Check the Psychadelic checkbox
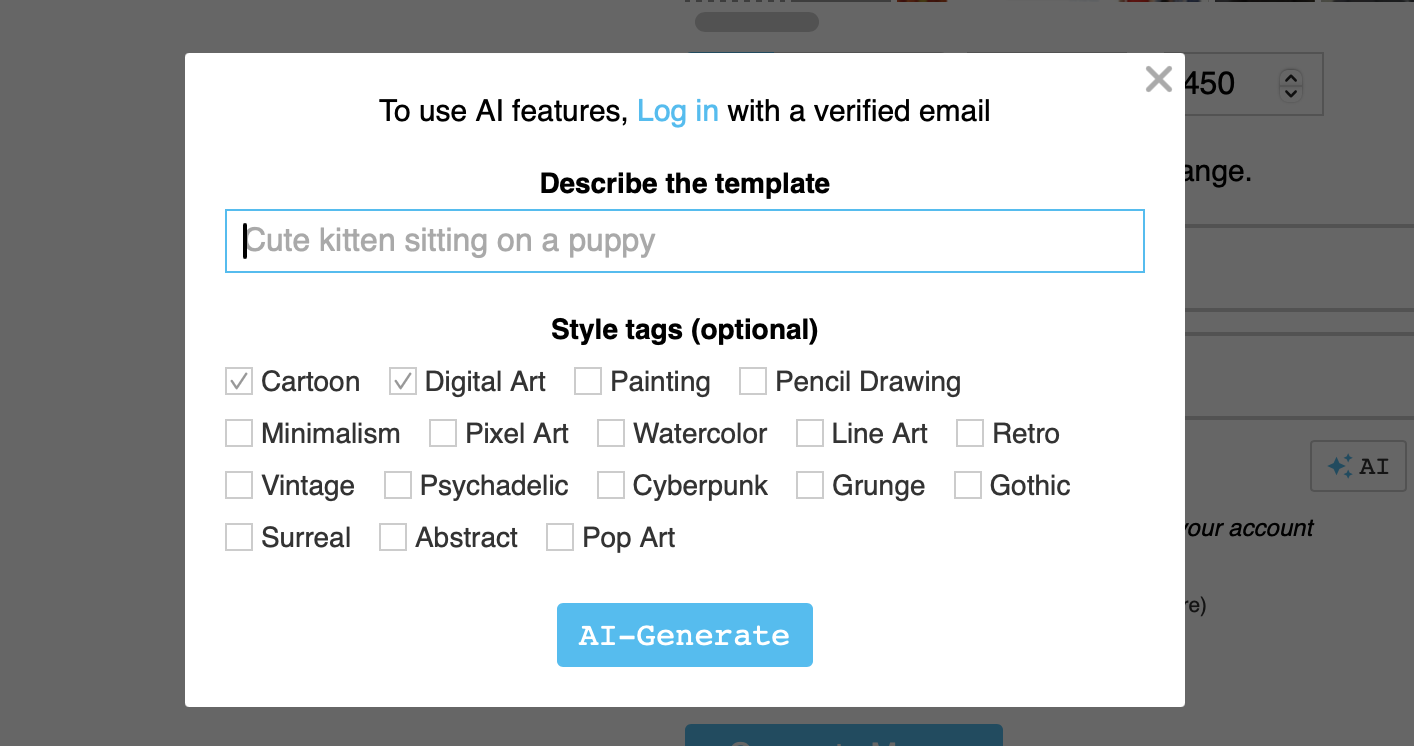The width and height of the screenshot is (1414, 746). 398,485
